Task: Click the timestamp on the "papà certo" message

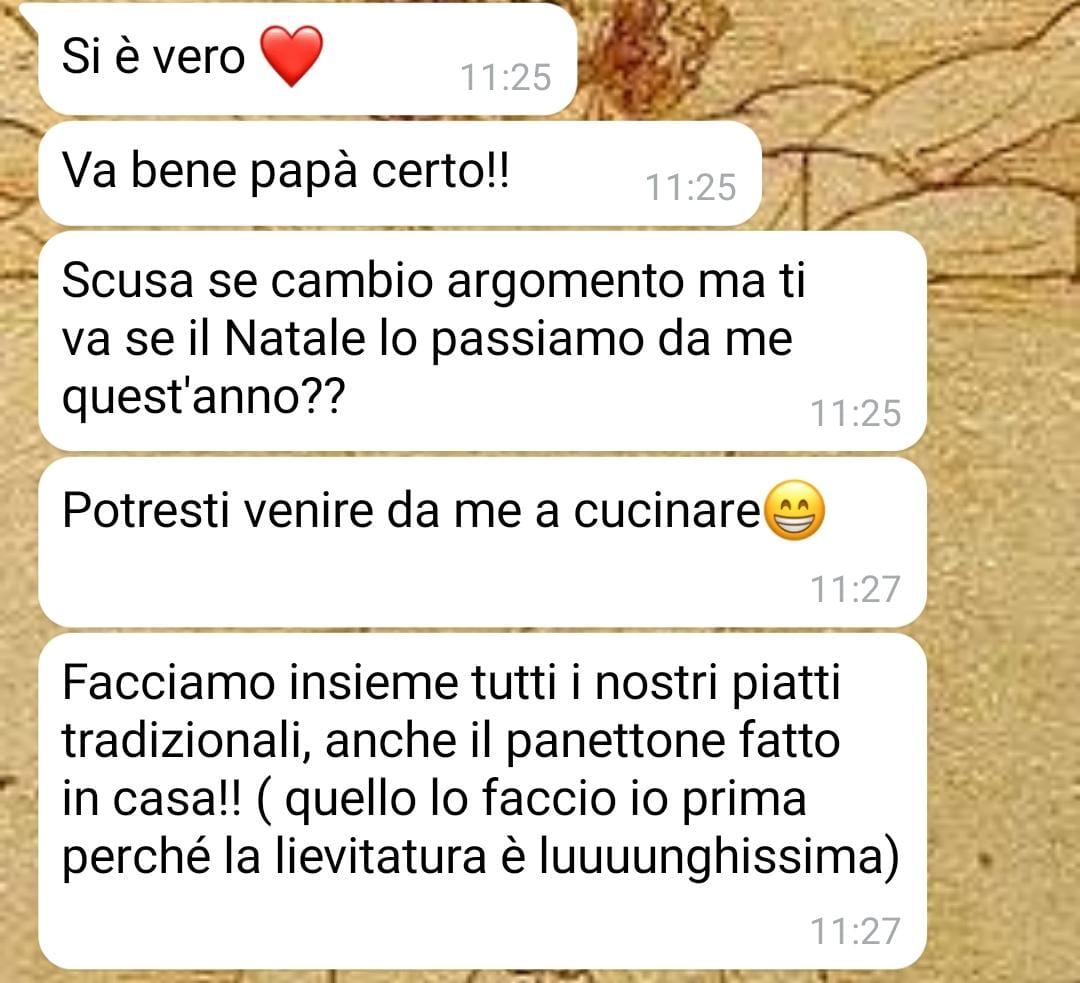Action: coord(691,187)
